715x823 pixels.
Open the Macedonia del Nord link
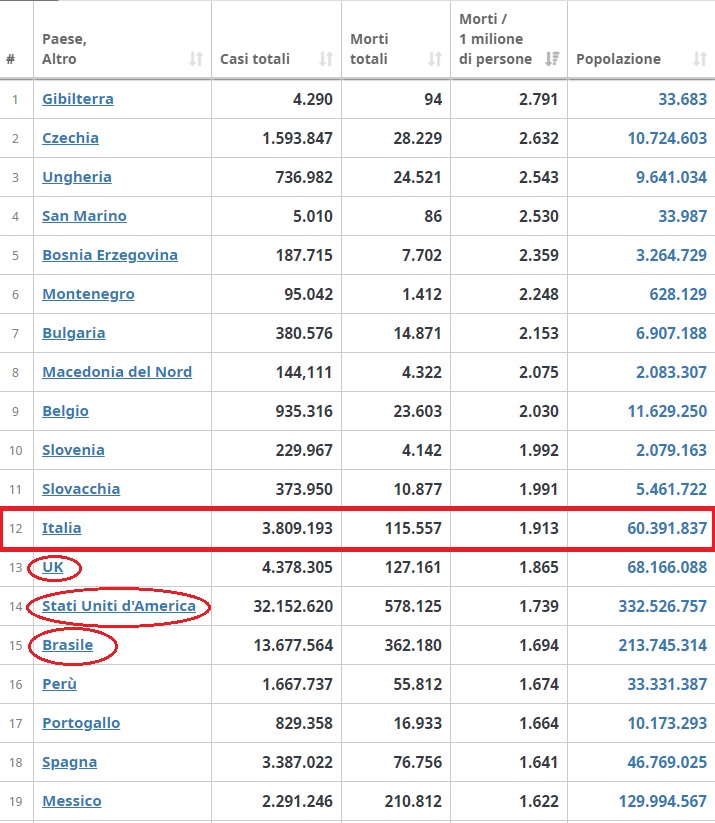click(117, 372)
